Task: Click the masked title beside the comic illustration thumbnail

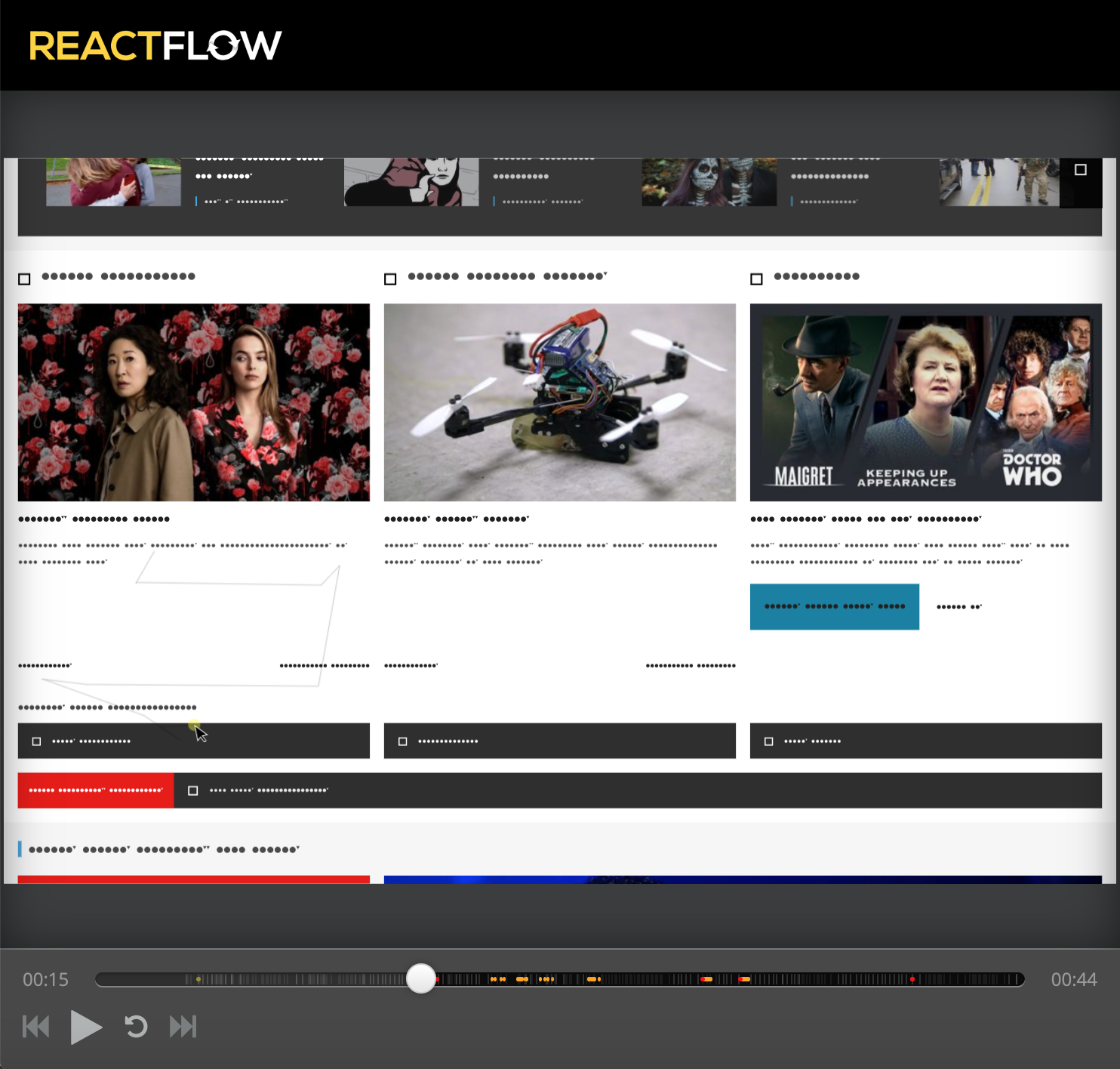Action: 544,167
